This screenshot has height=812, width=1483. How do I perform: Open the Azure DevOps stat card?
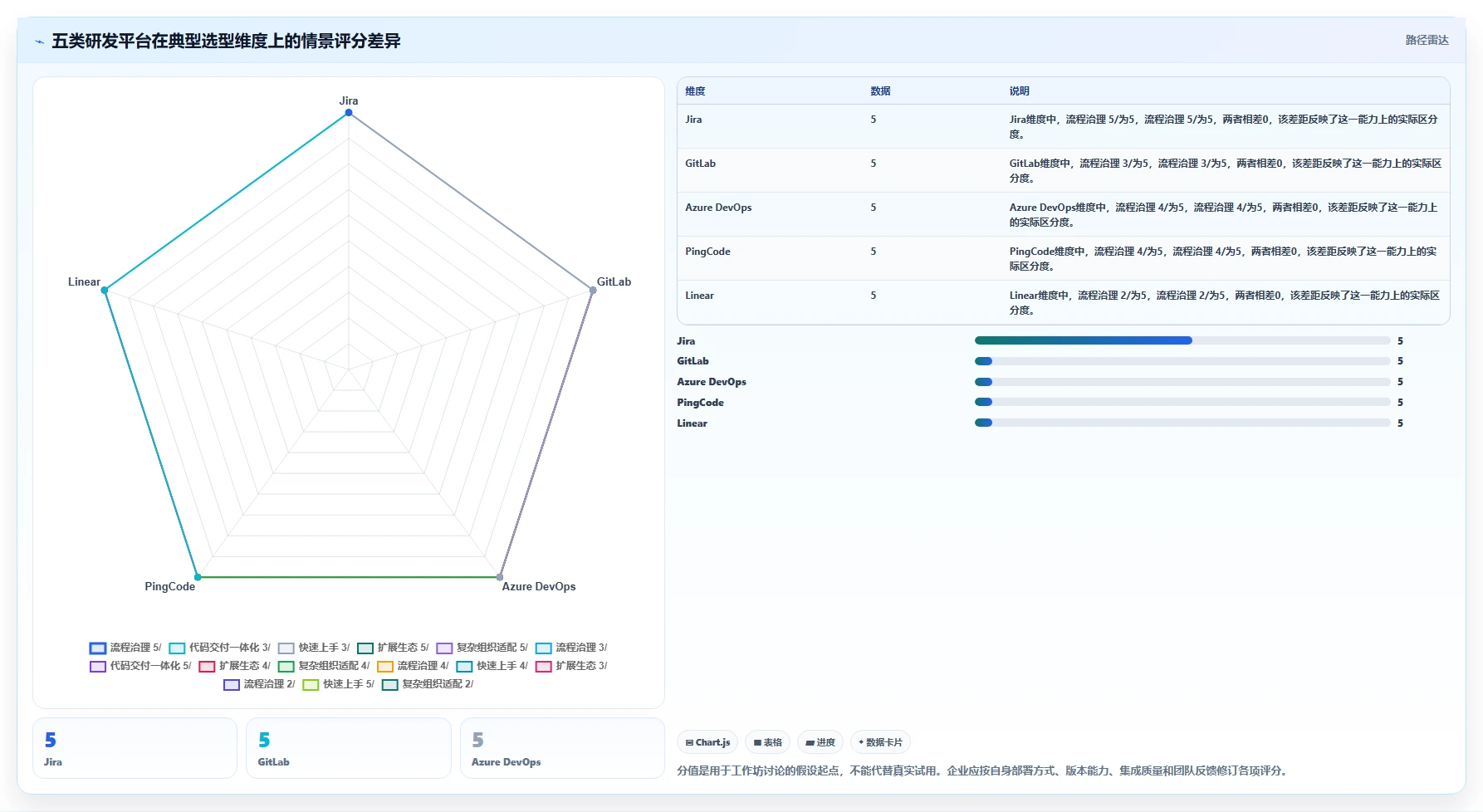tap(562, 748)
